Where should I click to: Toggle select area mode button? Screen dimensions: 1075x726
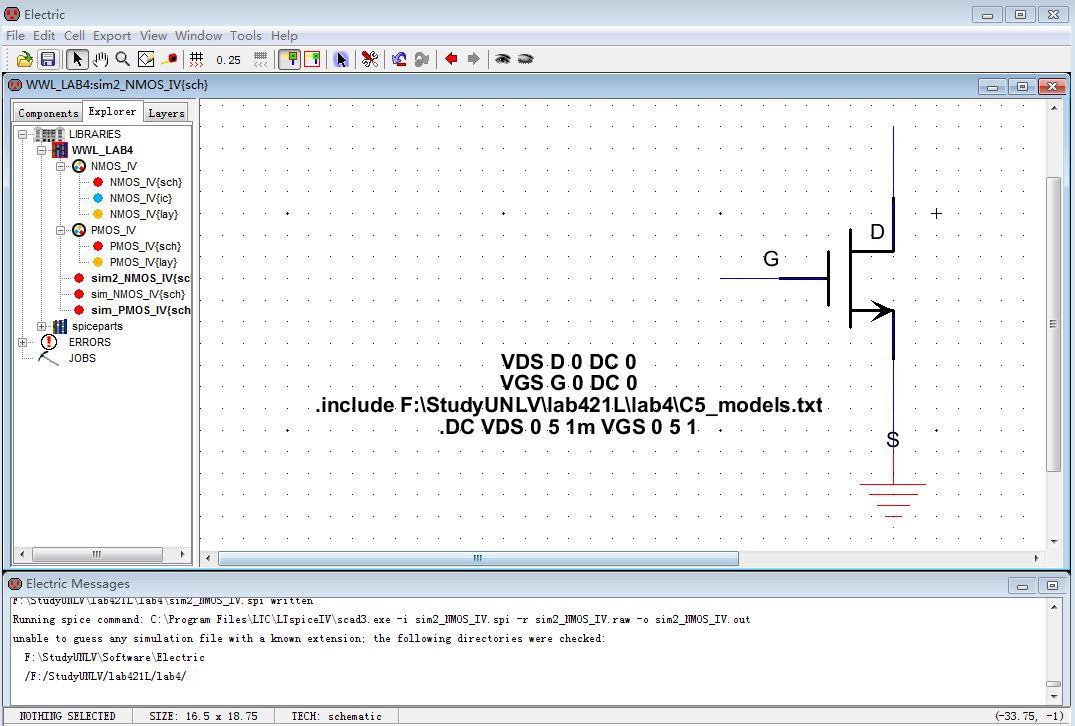(x=312, y=60)
